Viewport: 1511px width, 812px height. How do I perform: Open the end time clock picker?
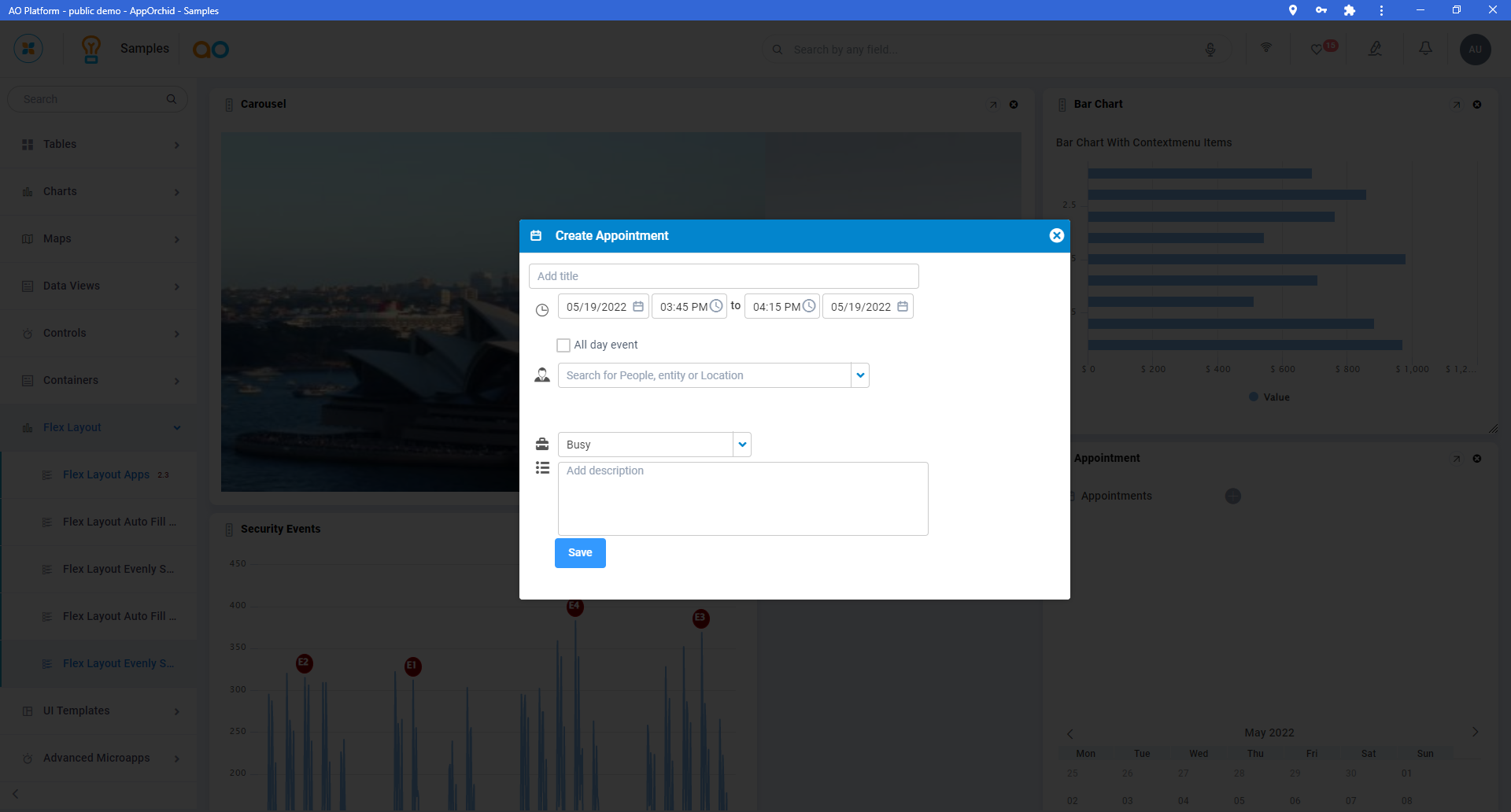(x=809, y=306)
